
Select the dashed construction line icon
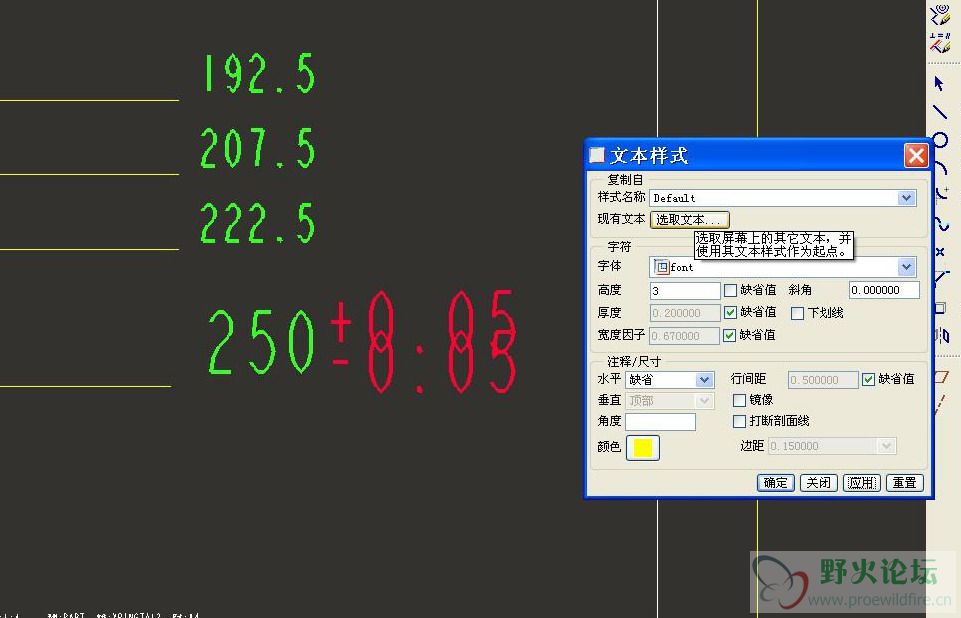pyautogui.click(x=941, y=405)
